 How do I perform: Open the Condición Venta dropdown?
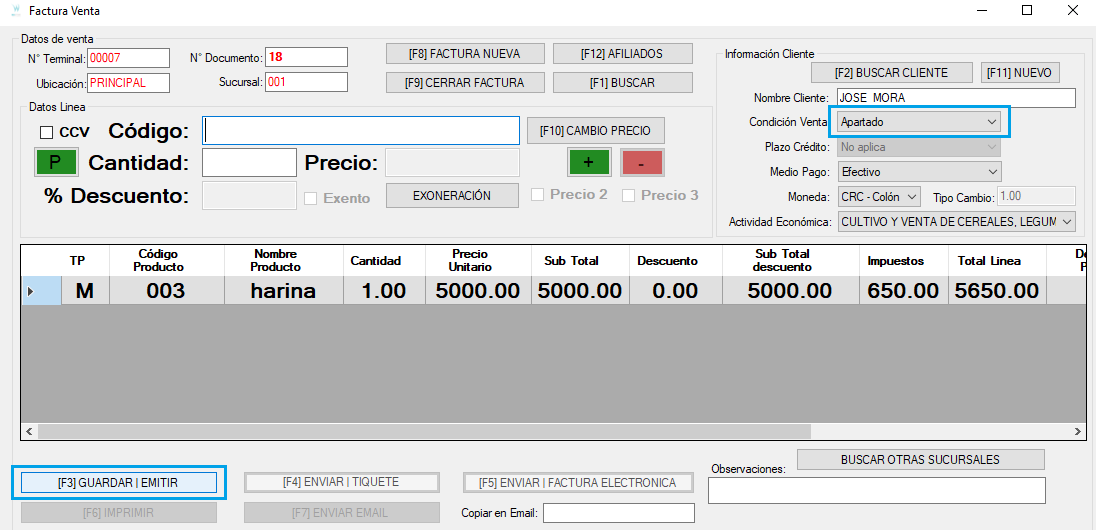tap(919, 122)
